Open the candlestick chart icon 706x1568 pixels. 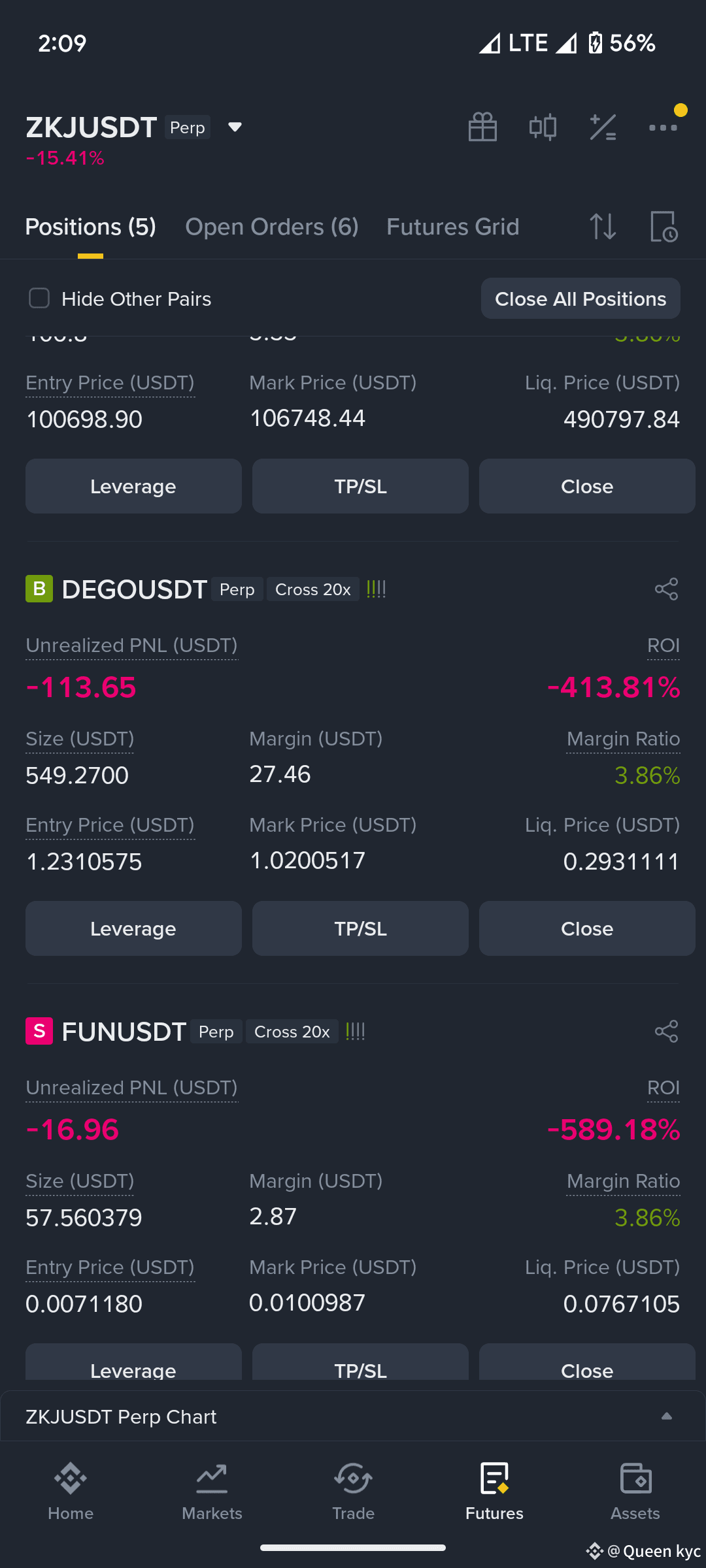click(x=543, y=127)
